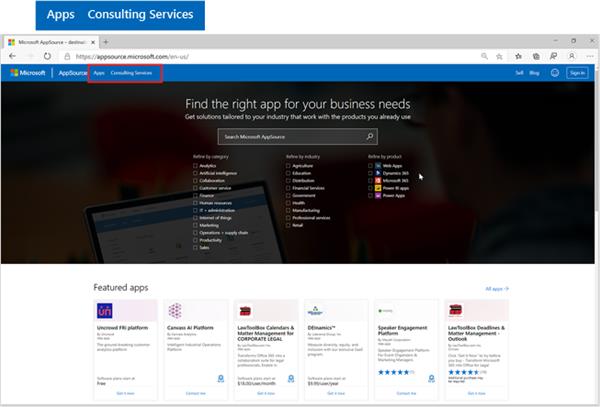Image resolution: width=600 pixels, height=407 pixels.
Task: Click the search magnifier icon
Action: (x=370, y=137)
